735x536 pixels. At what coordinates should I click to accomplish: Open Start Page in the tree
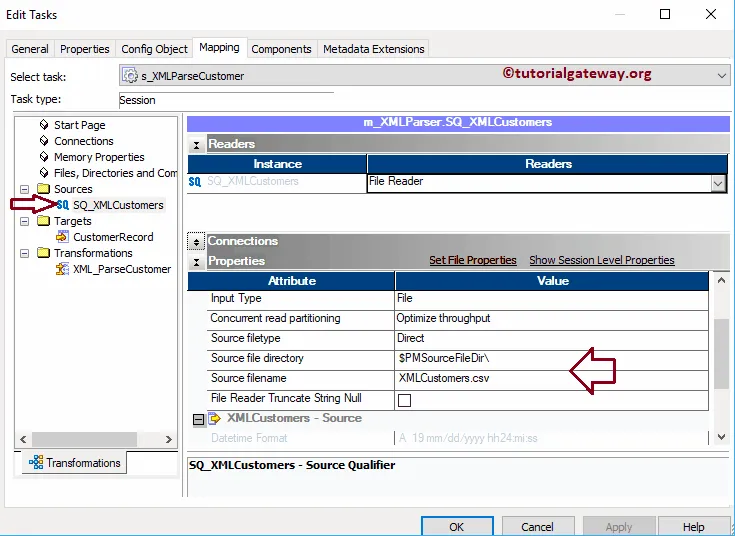(x=80, y=125)
